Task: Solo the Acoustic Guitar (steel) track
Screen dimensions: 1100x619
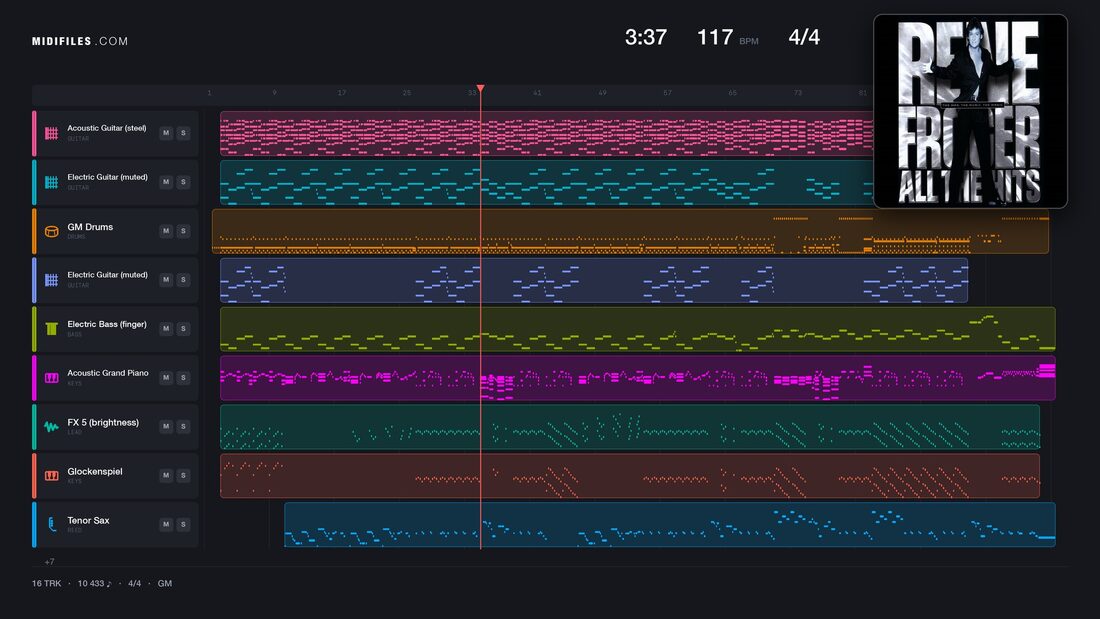Action: click(x=183, y=133)
